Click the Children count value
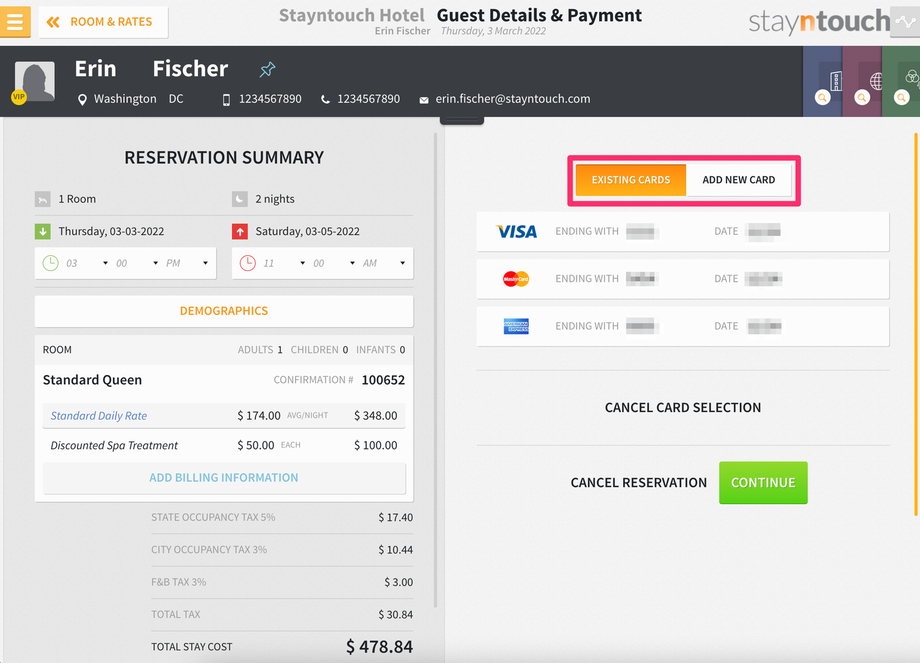Screen dimensions: 920x663 [x=346, y=350]
